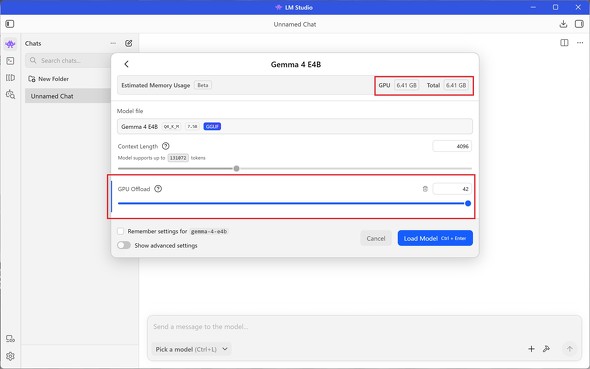Click the gemma-4-e4b model identifier tag

(x=209, y=231)
